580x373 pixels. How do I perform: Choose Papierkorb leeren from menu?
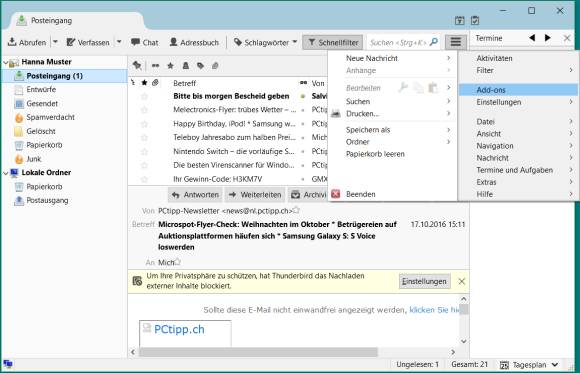tap(375, 154)
